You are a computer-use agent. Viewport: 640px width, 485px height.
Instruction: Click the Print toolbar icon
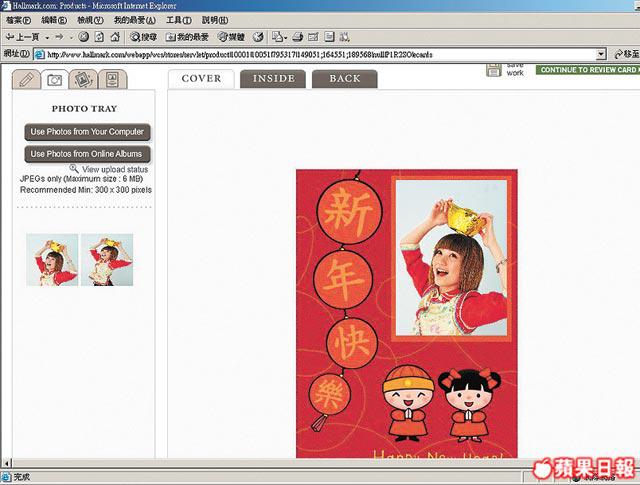[x=298, y=37]
